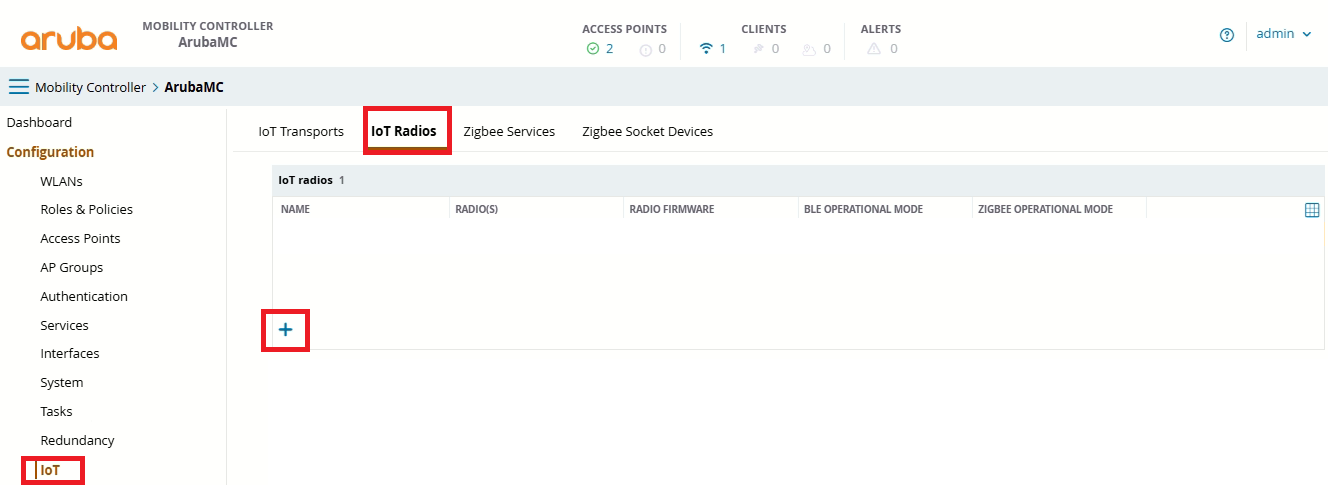Open Redundancy settings
The height and width of the screenshot is (485, 1328).
pos(77,440)
